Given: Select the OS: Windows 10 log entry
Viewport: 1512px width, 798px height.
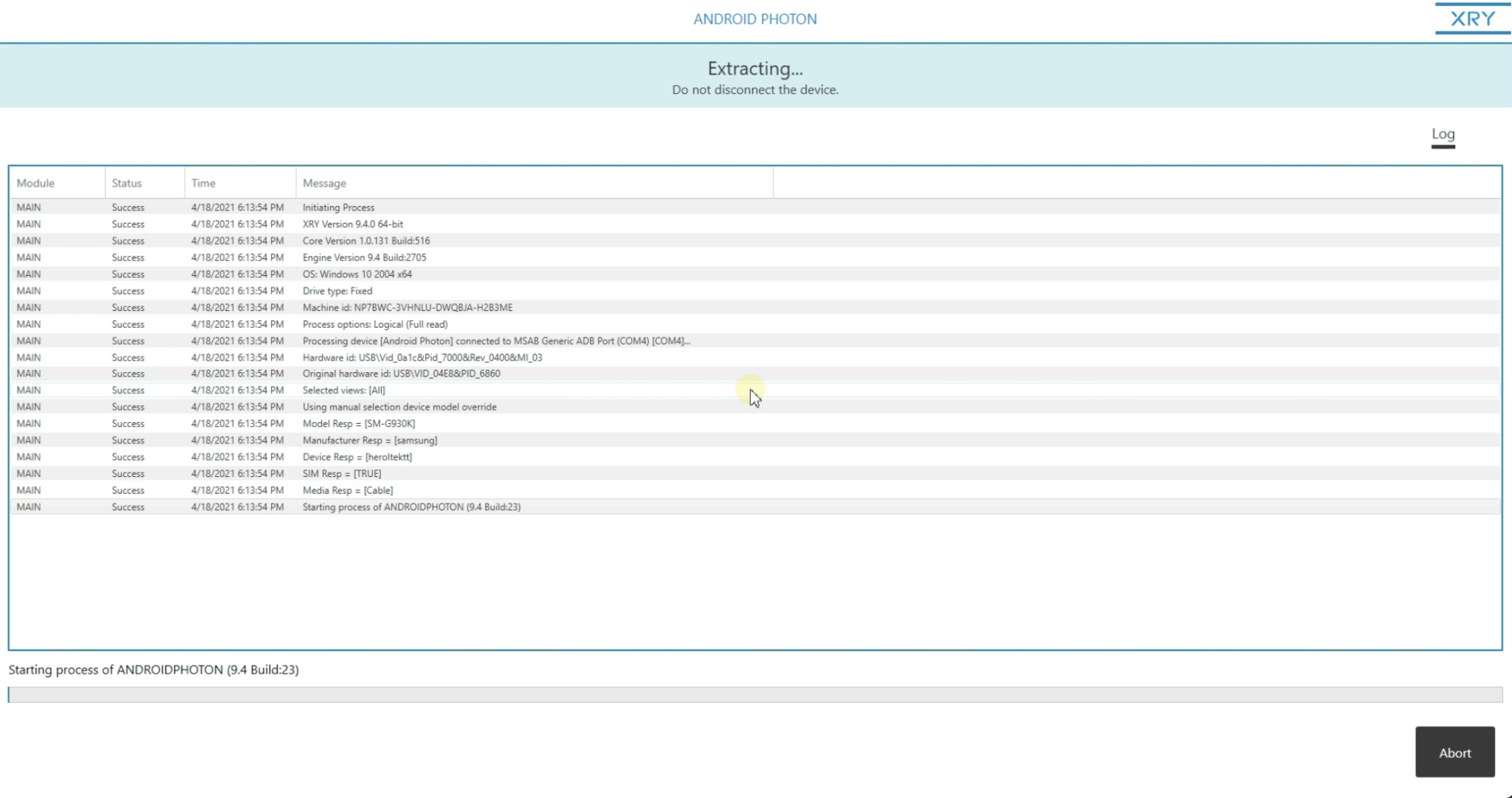Looking at the screenshot, I should (357, 274).
